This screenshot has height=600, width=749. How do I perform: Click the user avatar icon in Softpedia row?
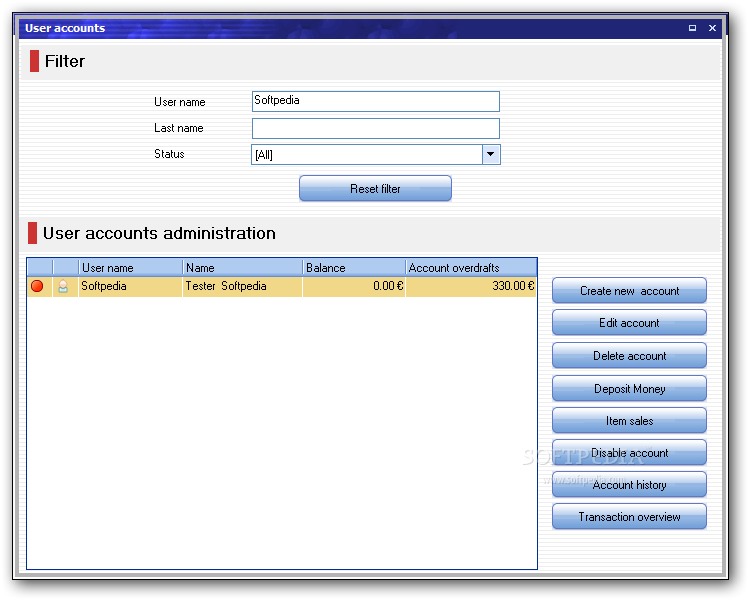pyautogui.click(x=63, y=286)
